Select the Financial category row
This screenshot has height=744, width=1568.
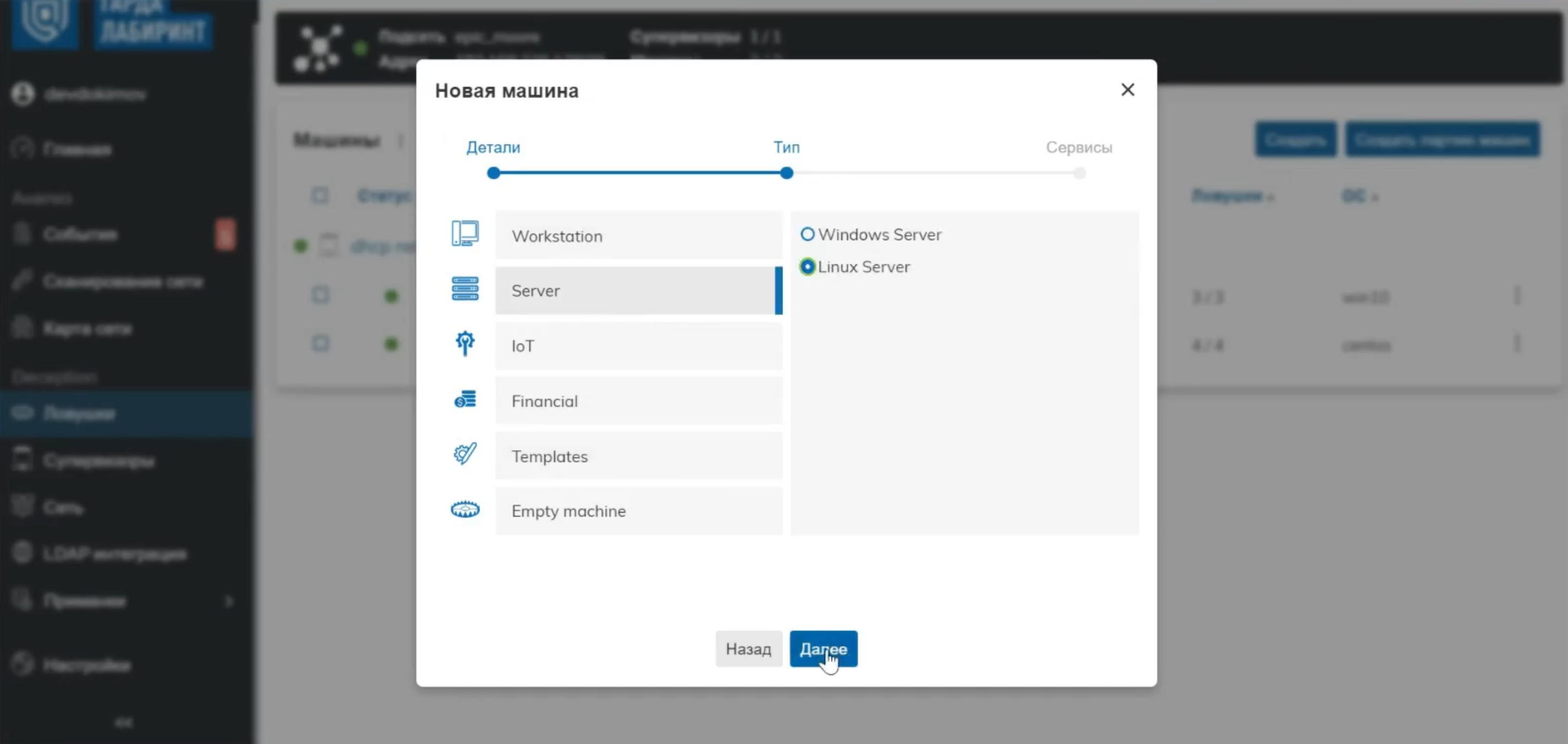click(x=638, y=401)
